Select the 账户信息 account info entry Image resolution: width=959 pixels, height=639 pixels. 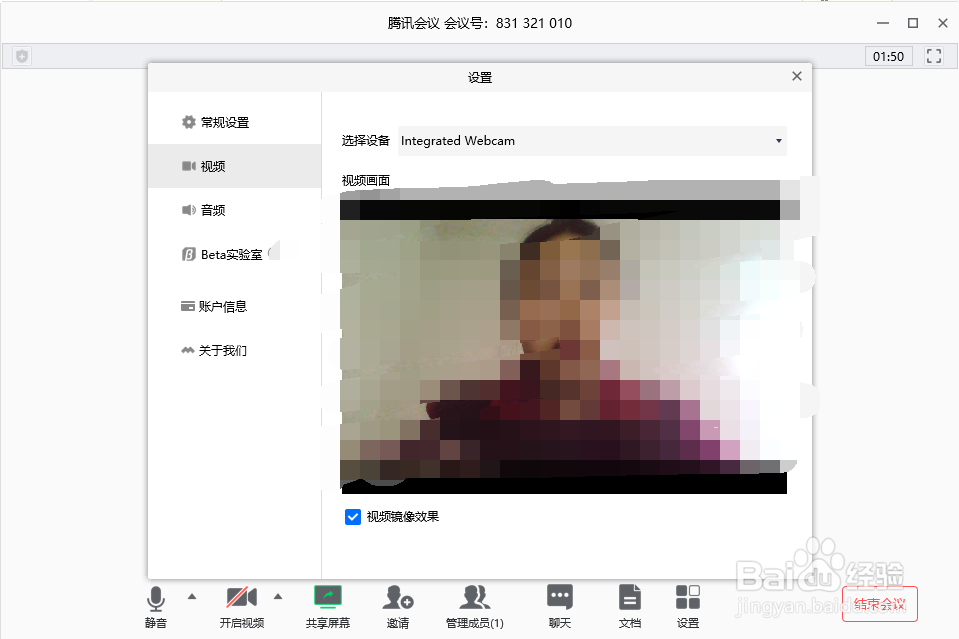tap(221, 306)
